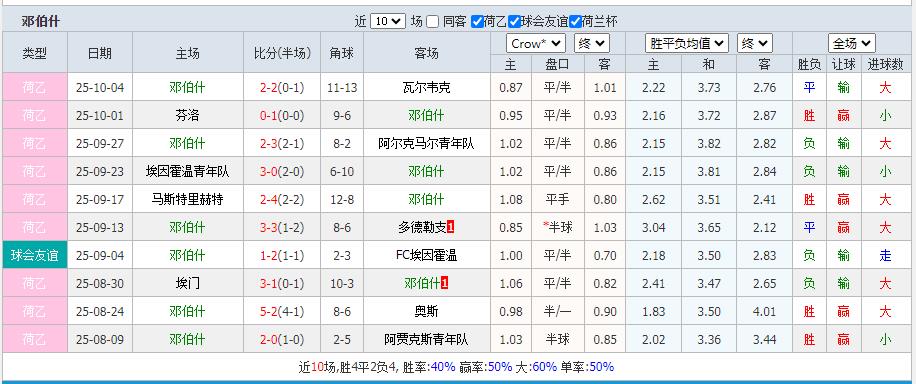The width and height of the screenshot is (916, 384).
Task: Toggle the 同客 checkbox
Action: (432, 22)
